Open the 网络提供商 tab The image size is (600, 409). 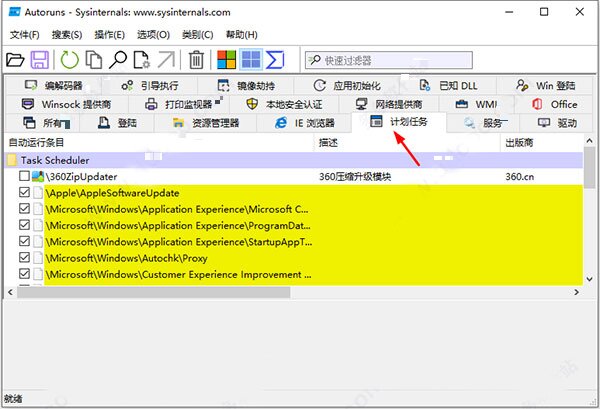click(389, 104)
